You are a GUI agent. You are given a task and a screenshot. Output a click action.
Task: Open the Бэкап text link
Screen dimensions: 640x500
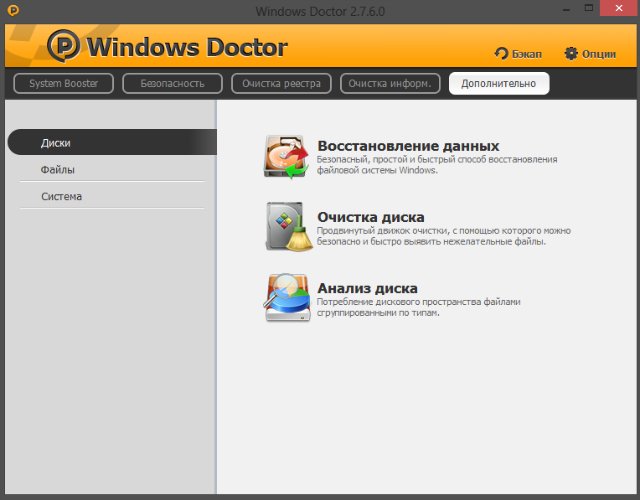click(x=527, y=54)
